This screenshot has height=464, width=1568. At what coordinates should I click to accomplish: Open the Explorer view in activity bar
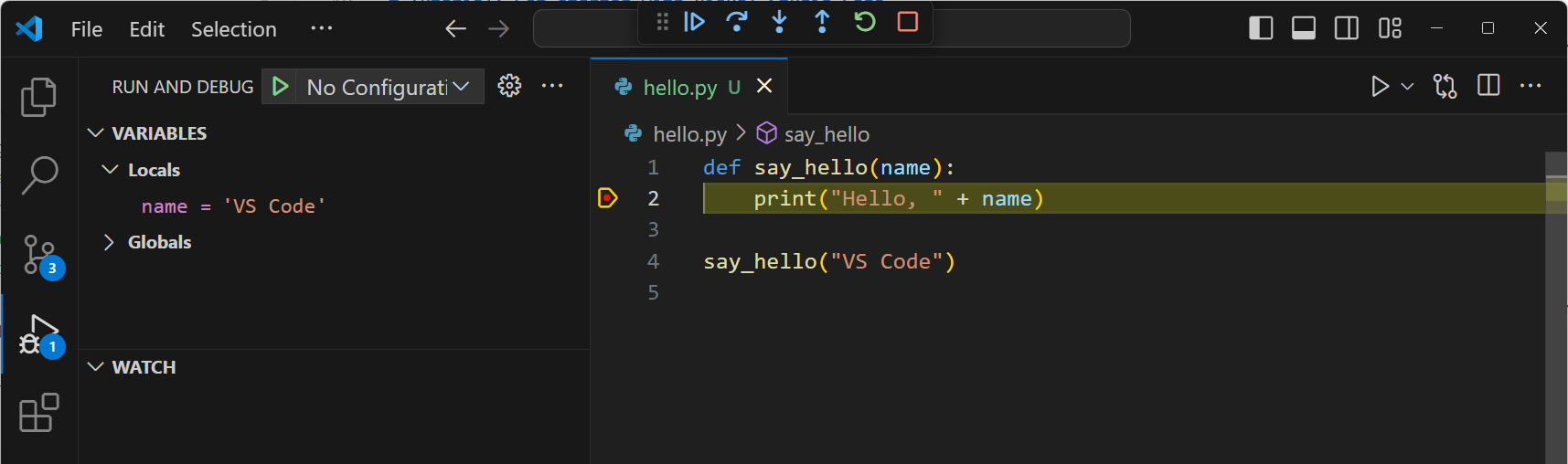pos(38,97)
